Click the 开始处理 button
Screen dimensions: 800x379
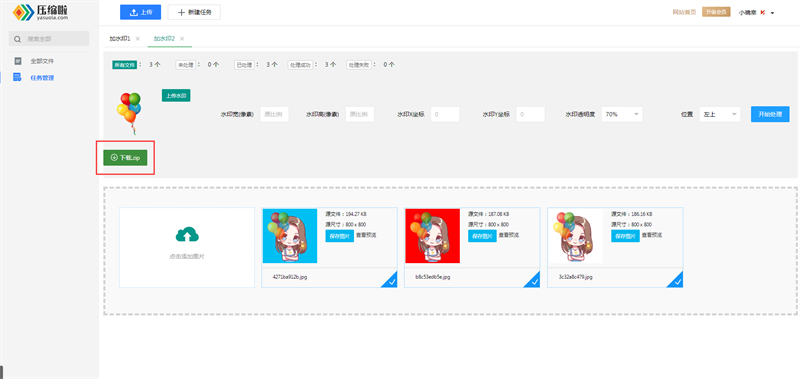click(770, 114)
